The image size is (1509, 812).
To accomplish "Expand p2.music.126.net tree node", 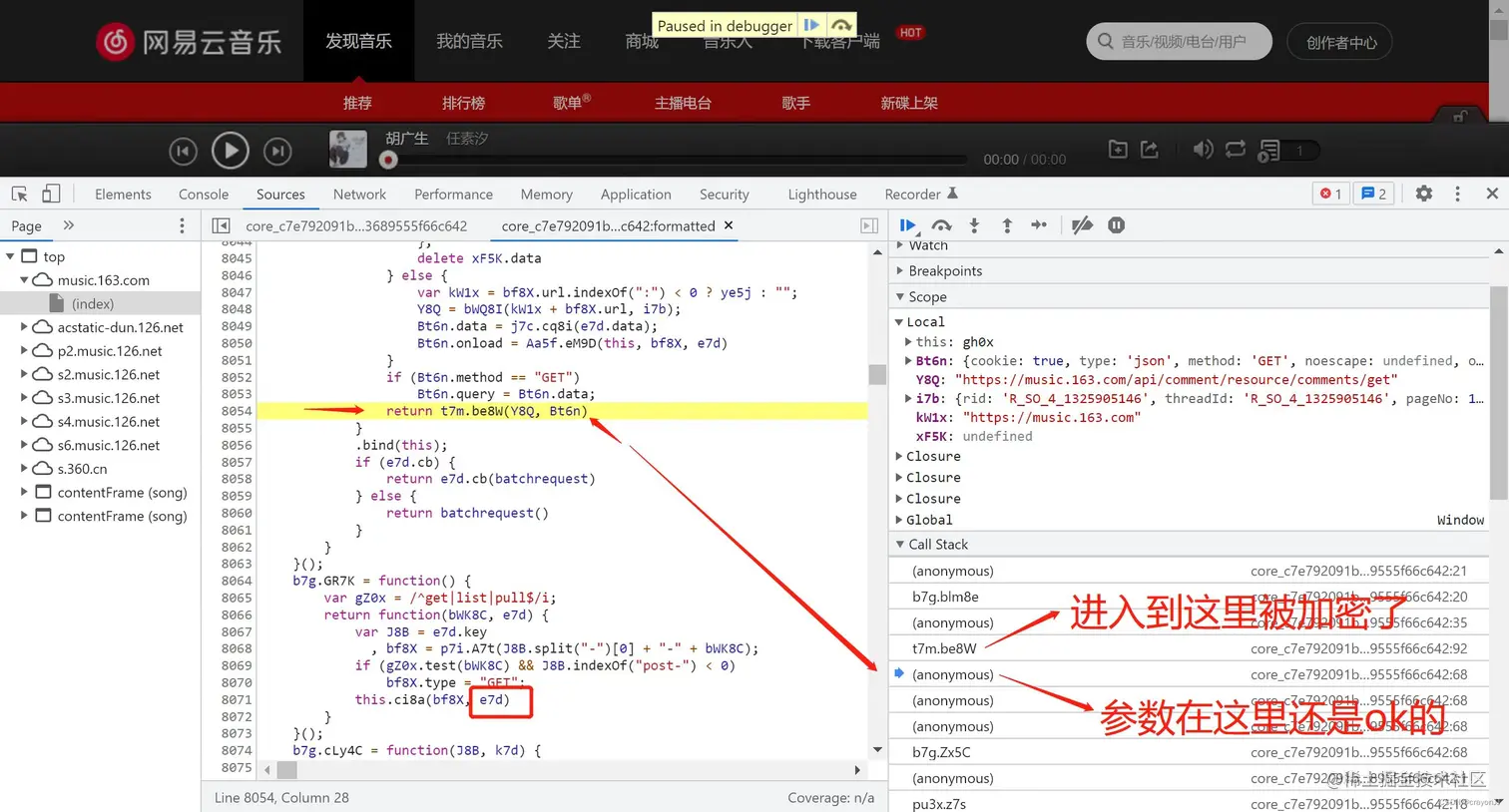I will click(x=24, y=351).
